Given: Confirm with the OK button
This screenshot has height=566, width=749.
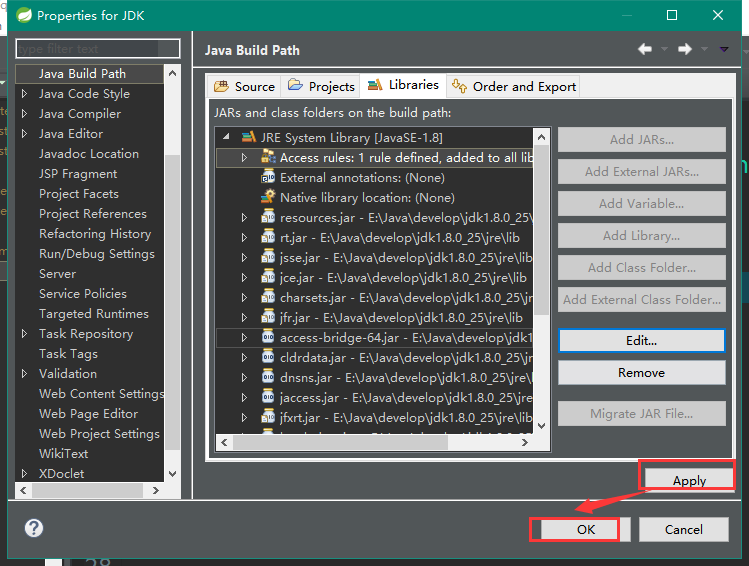Looking at the screenshot, I should click(x=586, y=529).
